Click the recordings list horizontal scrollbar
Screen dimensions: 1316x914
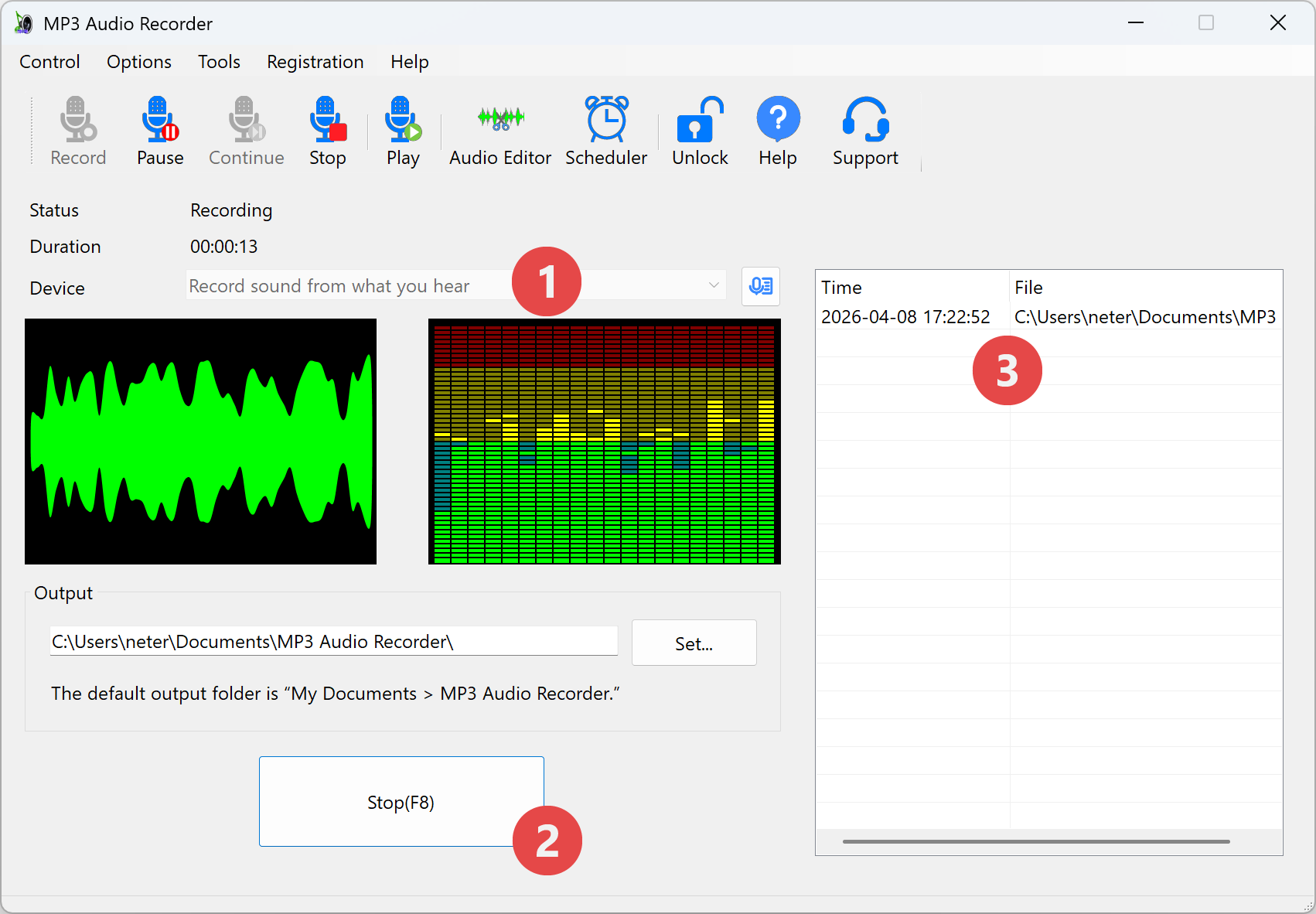(1036, 841)
